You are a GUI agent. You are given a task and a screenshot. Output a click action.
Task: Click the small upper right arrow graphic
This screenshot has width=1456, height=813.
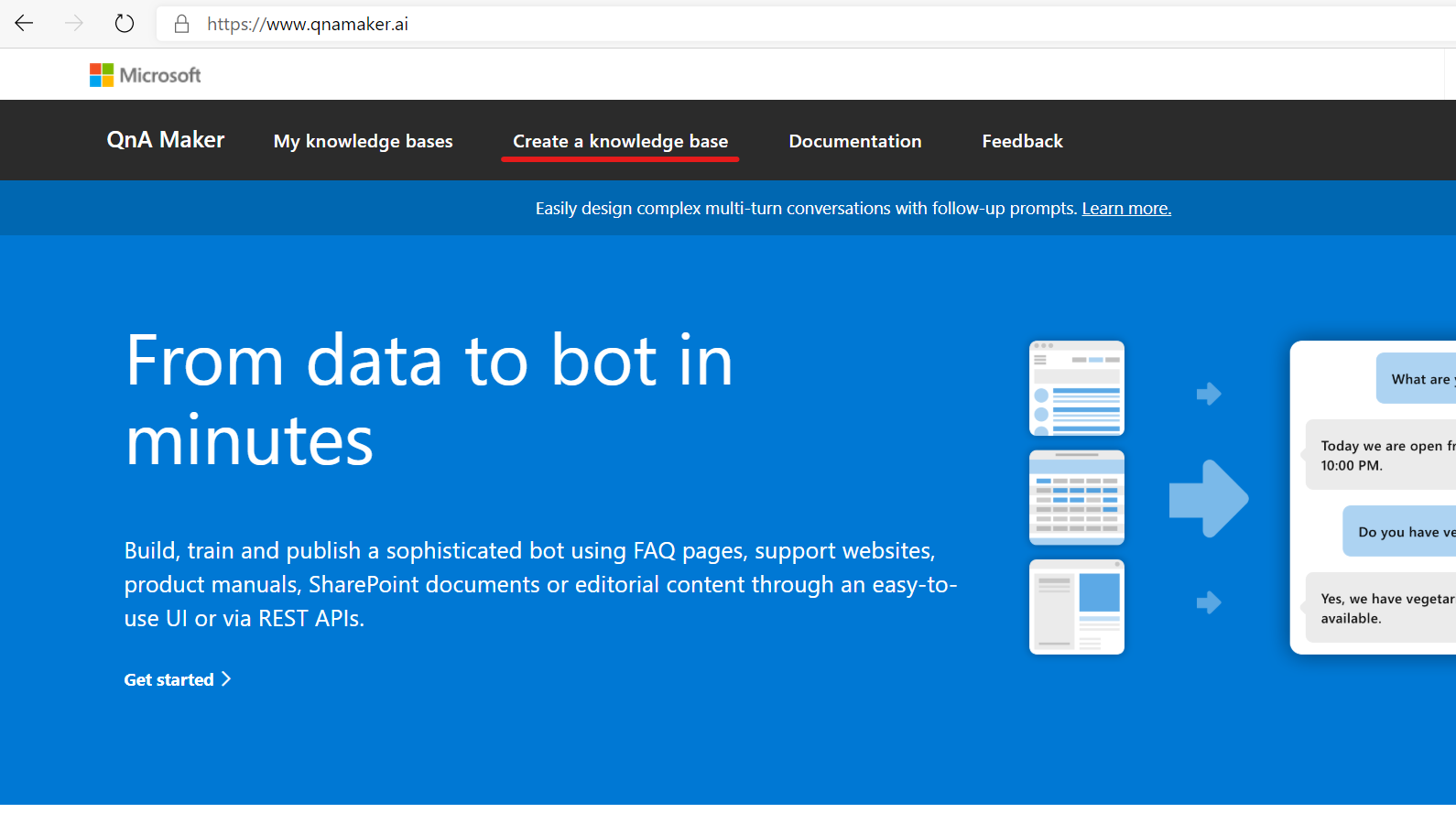[1209, 394]
